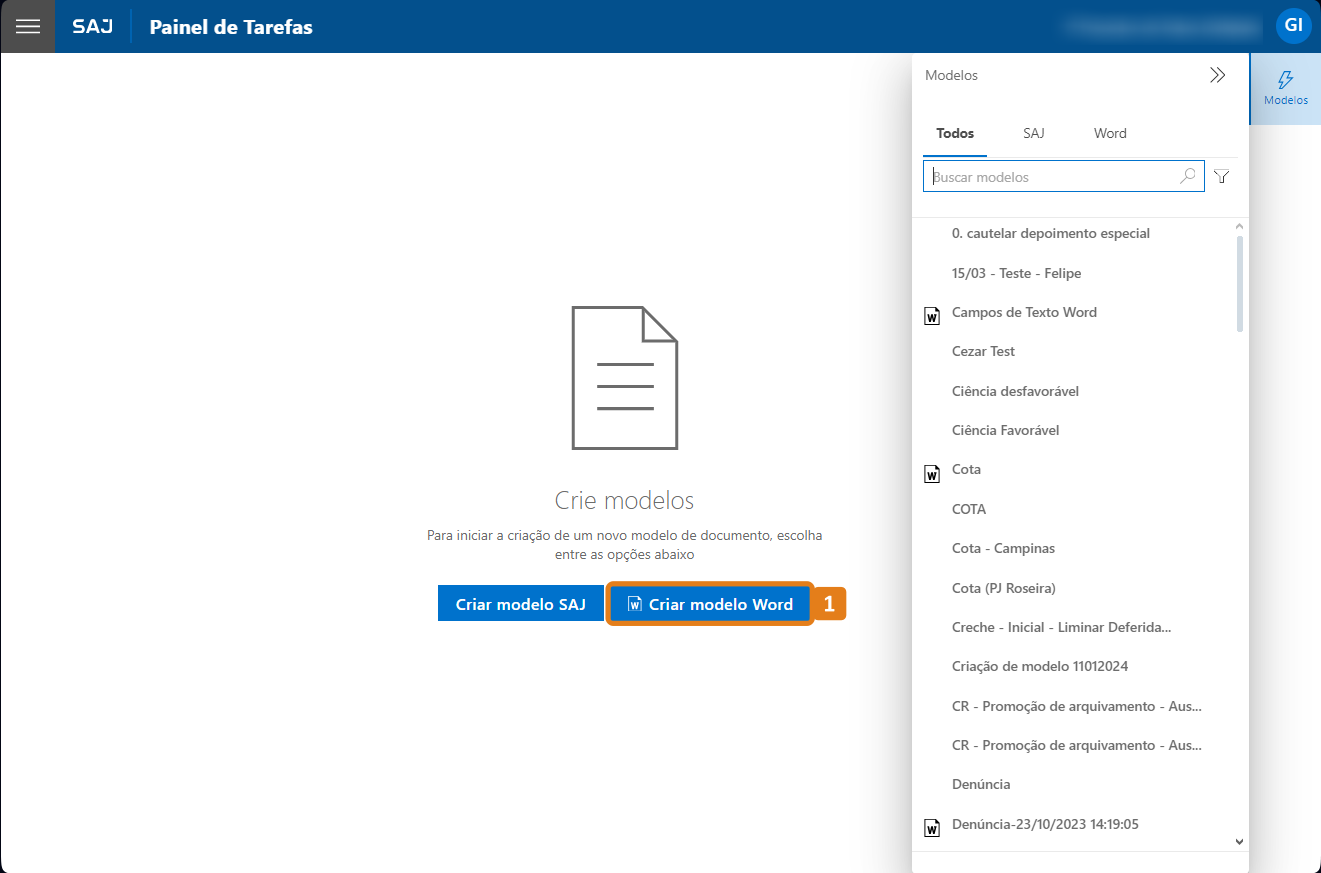The image size is (1321, 873).
Task: Focus the Buscar modelos search field
Action: pyautogui.click(x=1050, y=177)
